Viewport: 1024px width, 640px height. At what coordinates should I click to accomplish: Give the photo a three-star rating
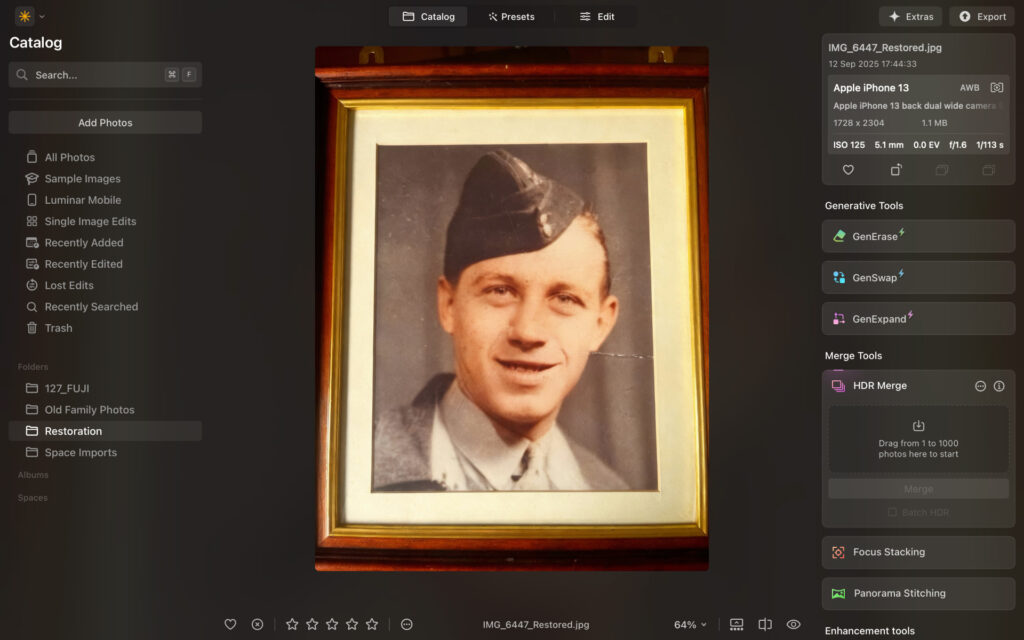(331, 623)
